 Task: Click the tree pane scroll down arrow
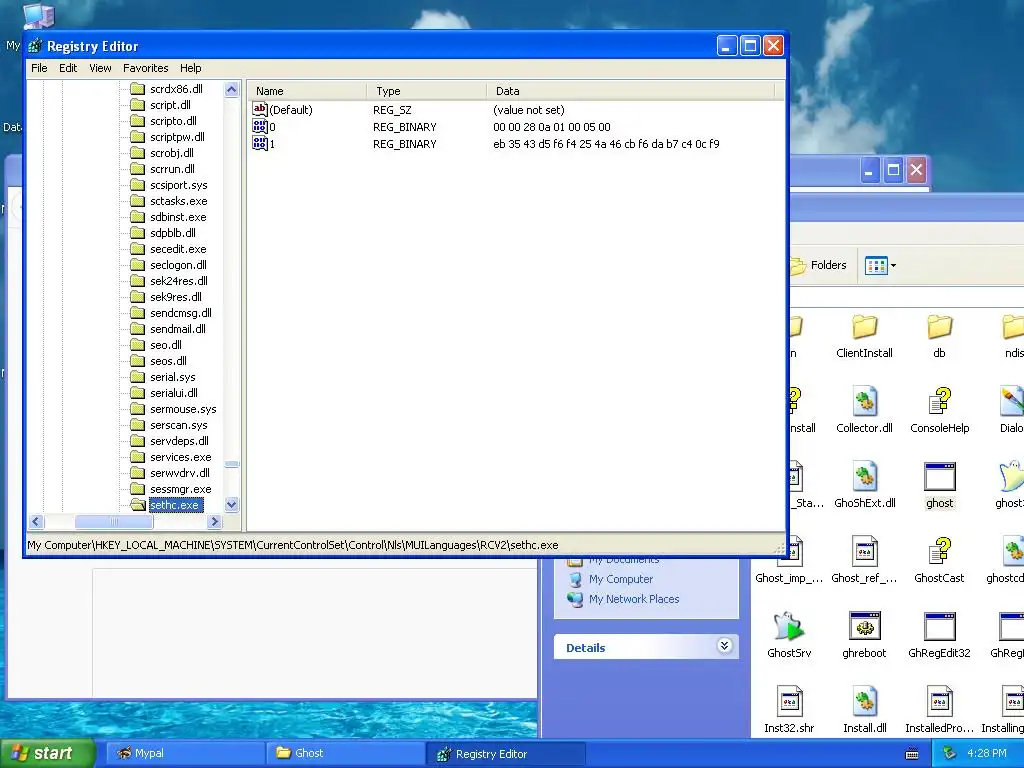[231, 504]
